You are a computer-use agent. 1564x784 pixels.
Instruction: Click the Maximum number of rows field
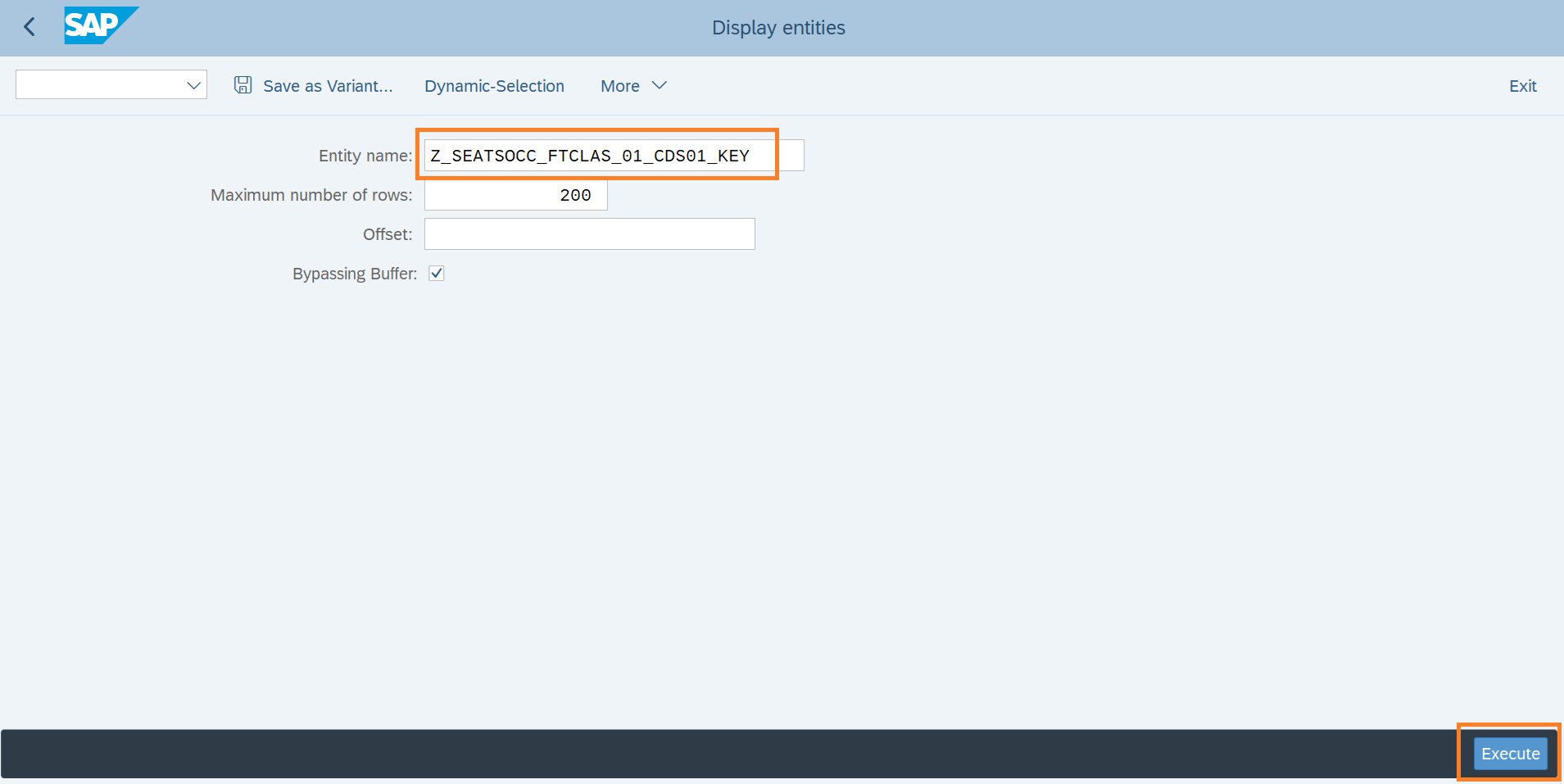click(x=515, y=195)
